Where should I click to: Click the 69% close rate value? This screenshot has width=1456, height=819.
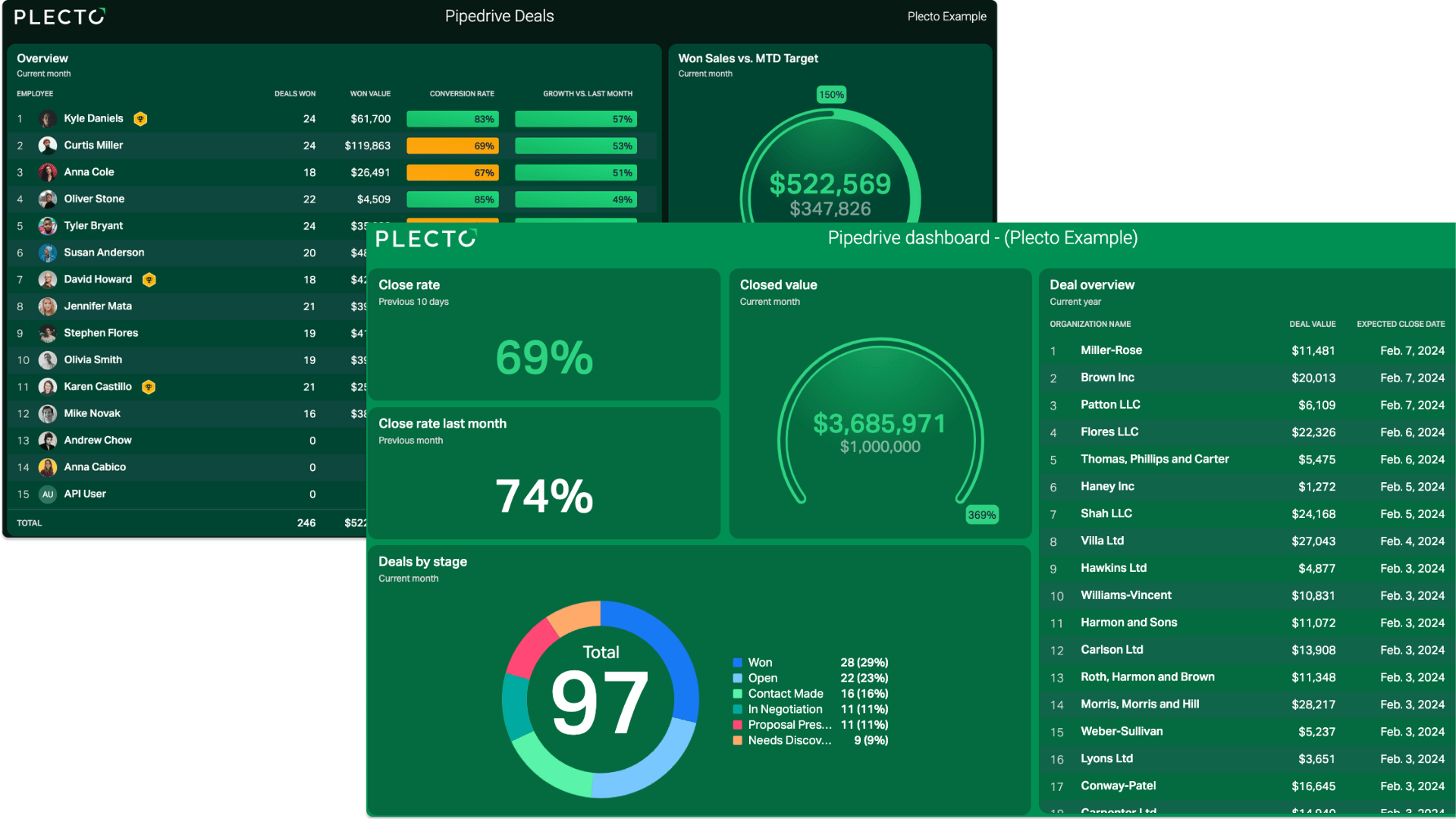(544, 357)
